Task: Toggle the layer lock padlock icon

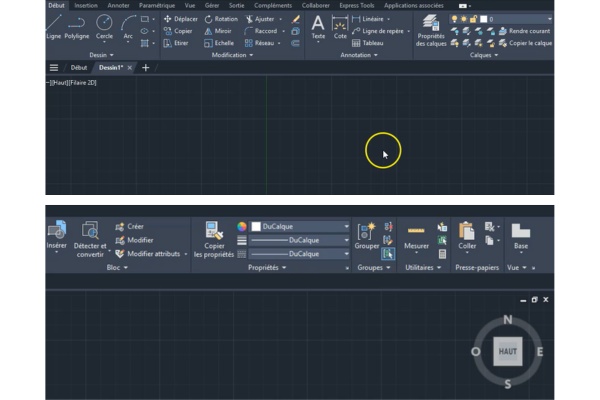Action: pos(473,19)
